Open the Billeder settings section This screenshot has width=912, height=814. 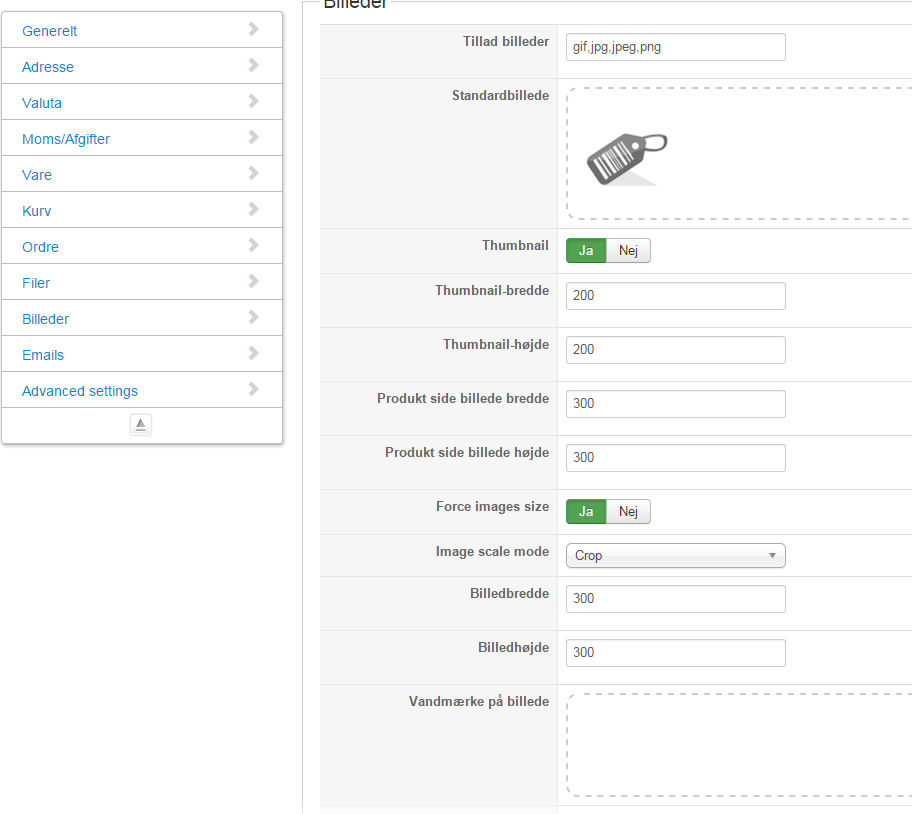(46, 319)
